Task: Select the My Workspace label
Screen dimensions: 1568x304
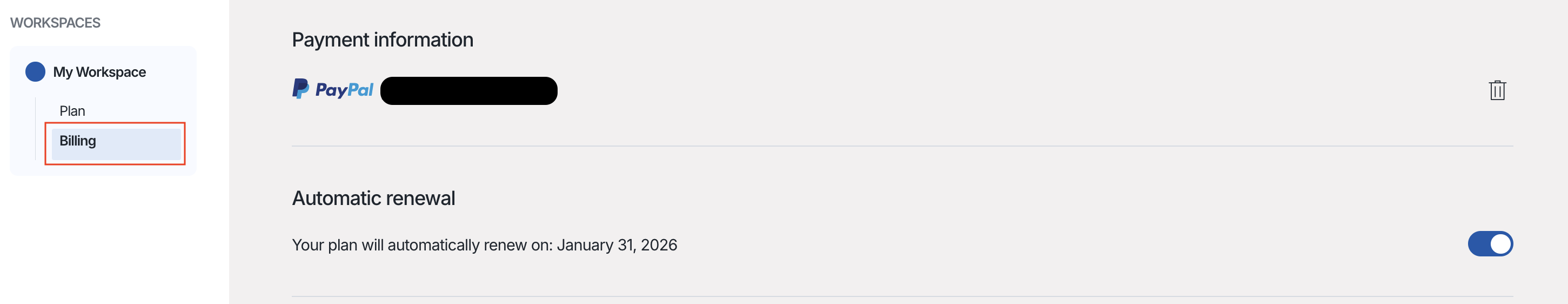Action: click(99, 72)
